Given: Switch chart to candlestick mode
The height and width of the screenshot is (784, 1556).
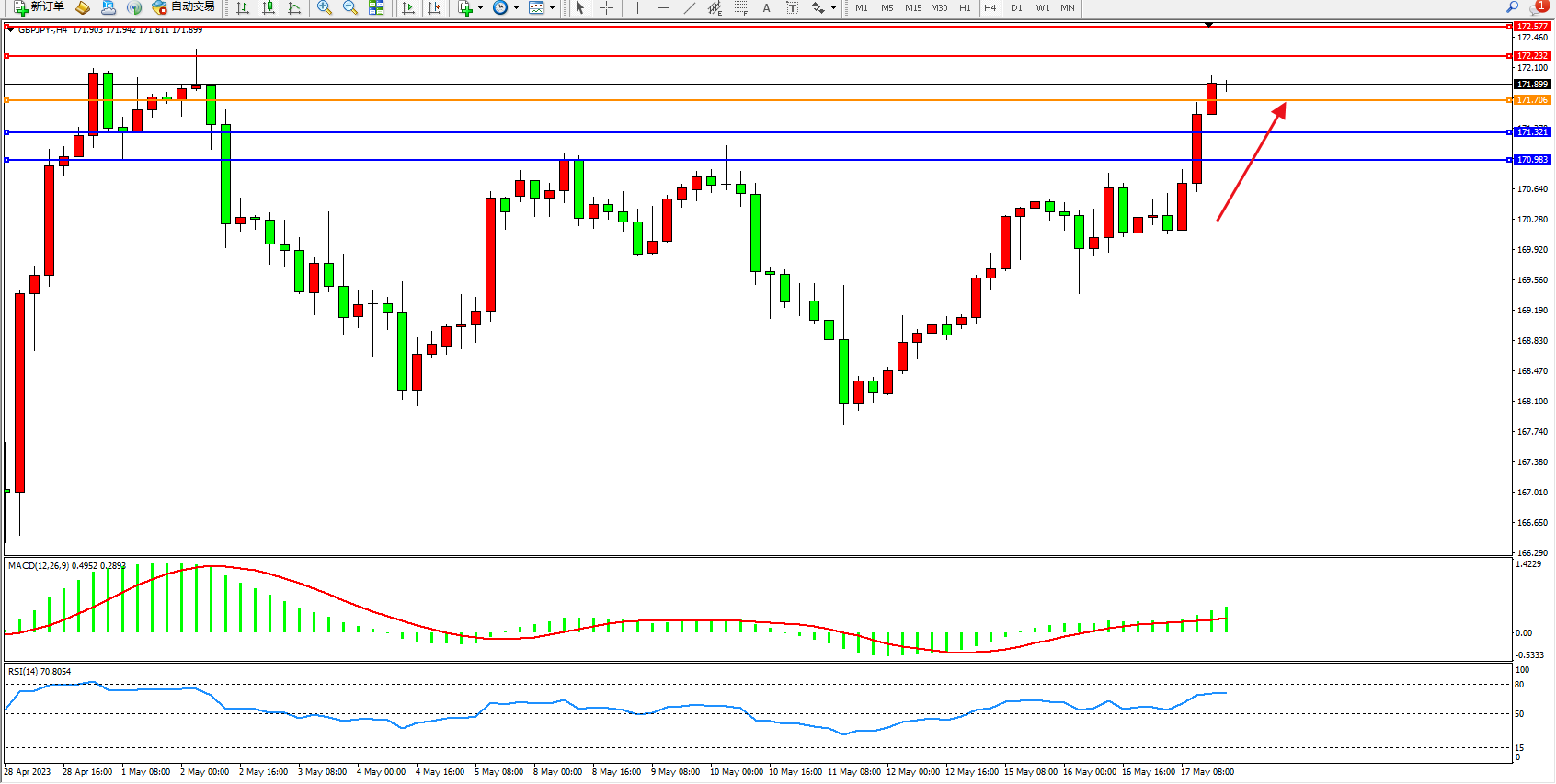Looking at the screenshot, I should point(269,7).
